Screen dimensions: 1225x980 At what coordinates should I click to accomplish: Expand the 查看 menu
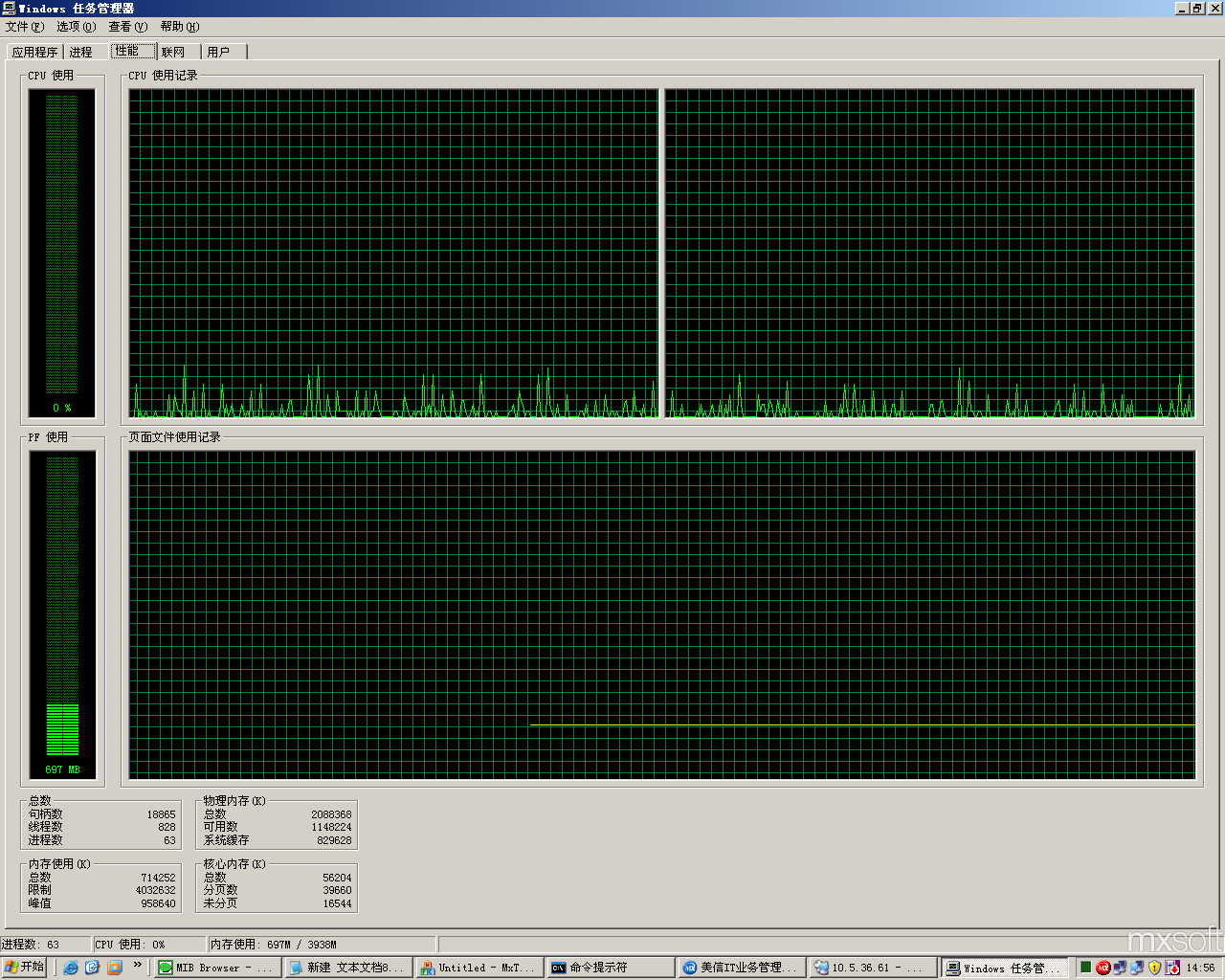click(x=127, y=27)
